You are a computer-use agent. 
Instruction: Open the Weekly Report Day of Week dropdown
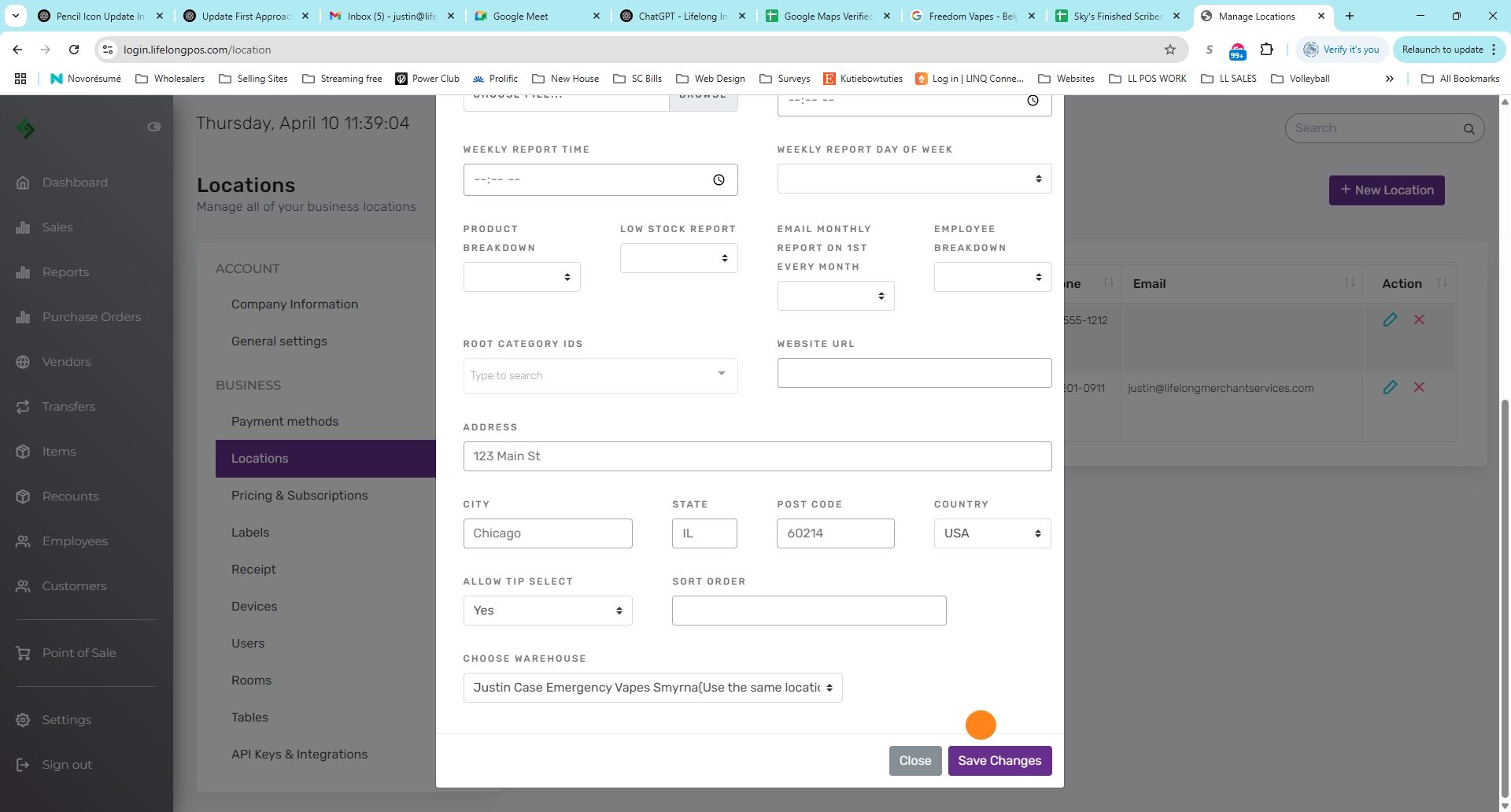(914, 179)
